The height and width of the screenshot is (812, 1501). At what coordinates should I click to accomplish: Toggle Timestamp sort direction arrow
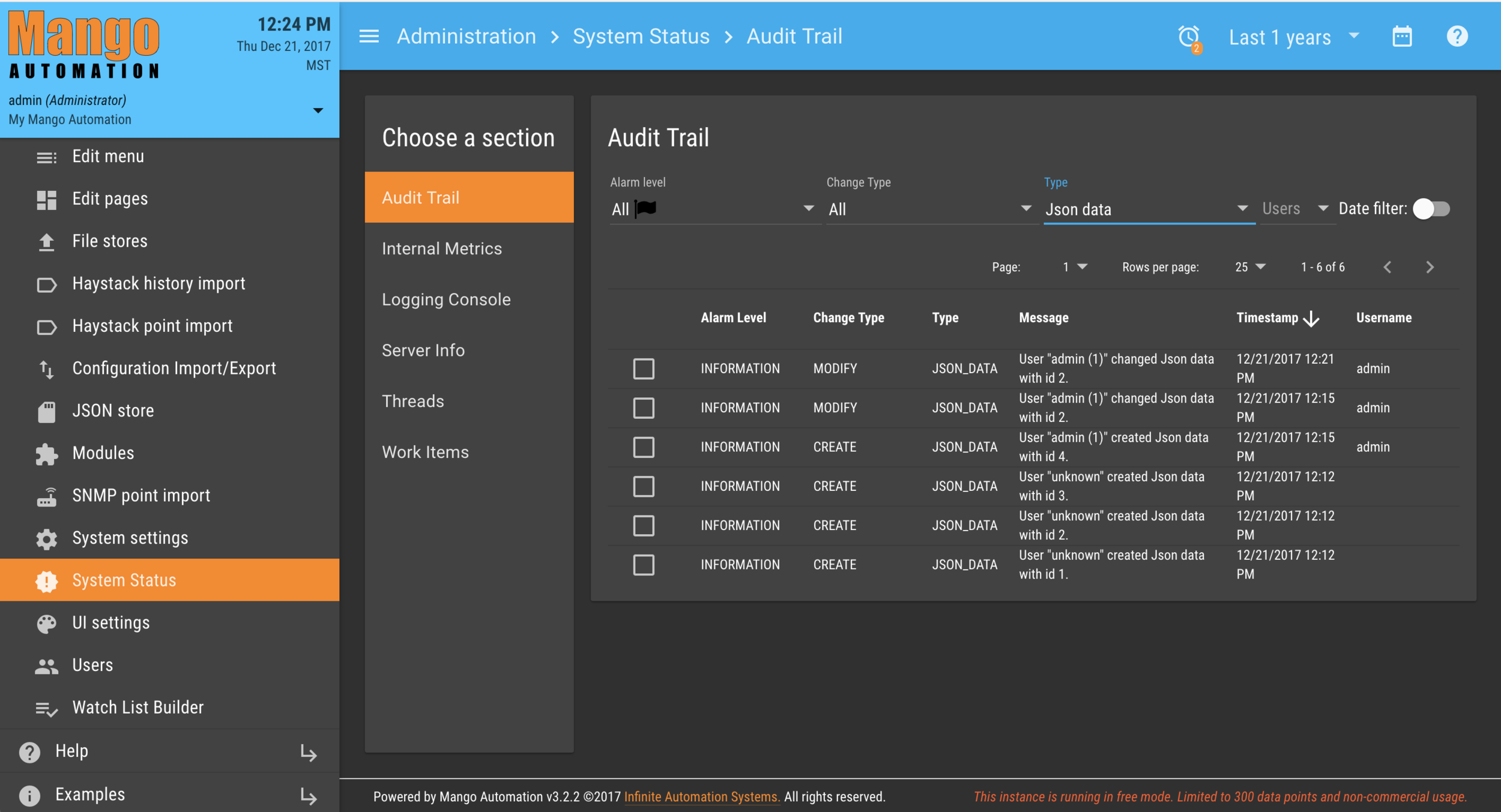coord(1311,318)
